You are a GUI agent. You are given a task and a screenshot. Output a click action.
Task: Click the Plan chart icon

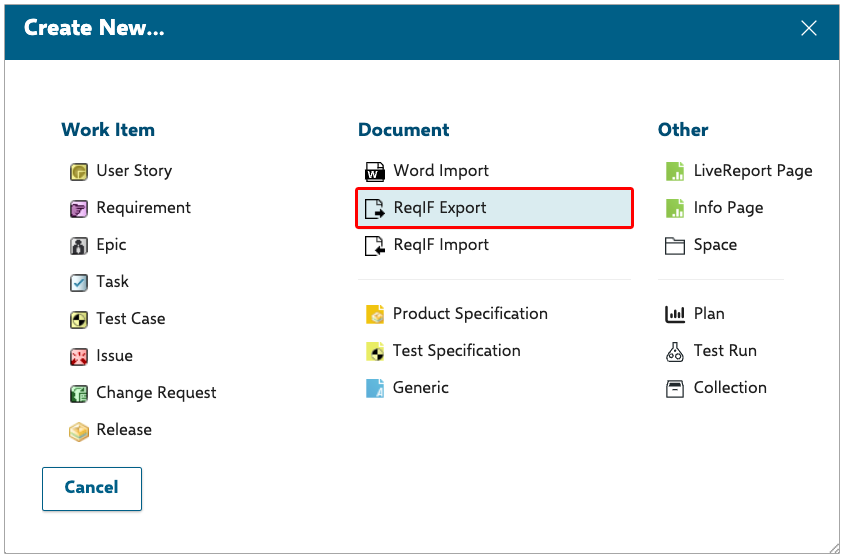point(675,314)
